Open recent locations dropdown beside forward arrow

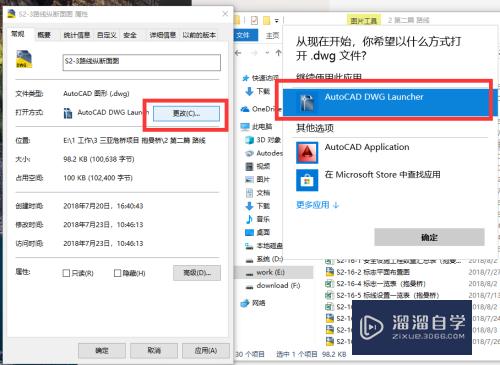click(267, 53)
